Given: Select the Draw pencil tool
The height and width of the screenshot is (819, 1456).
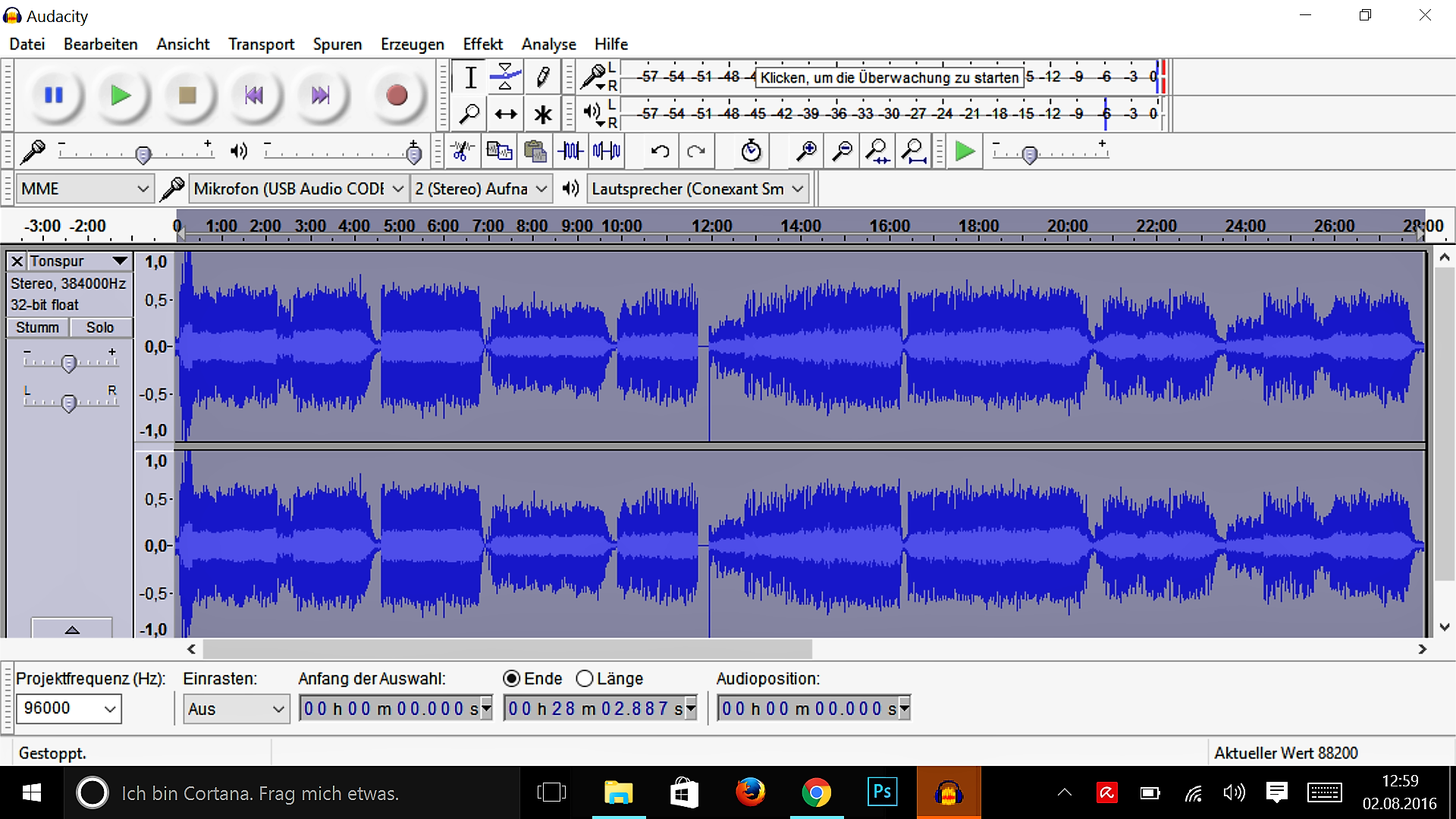Looking at the screenshot, I should click(542, 77).
